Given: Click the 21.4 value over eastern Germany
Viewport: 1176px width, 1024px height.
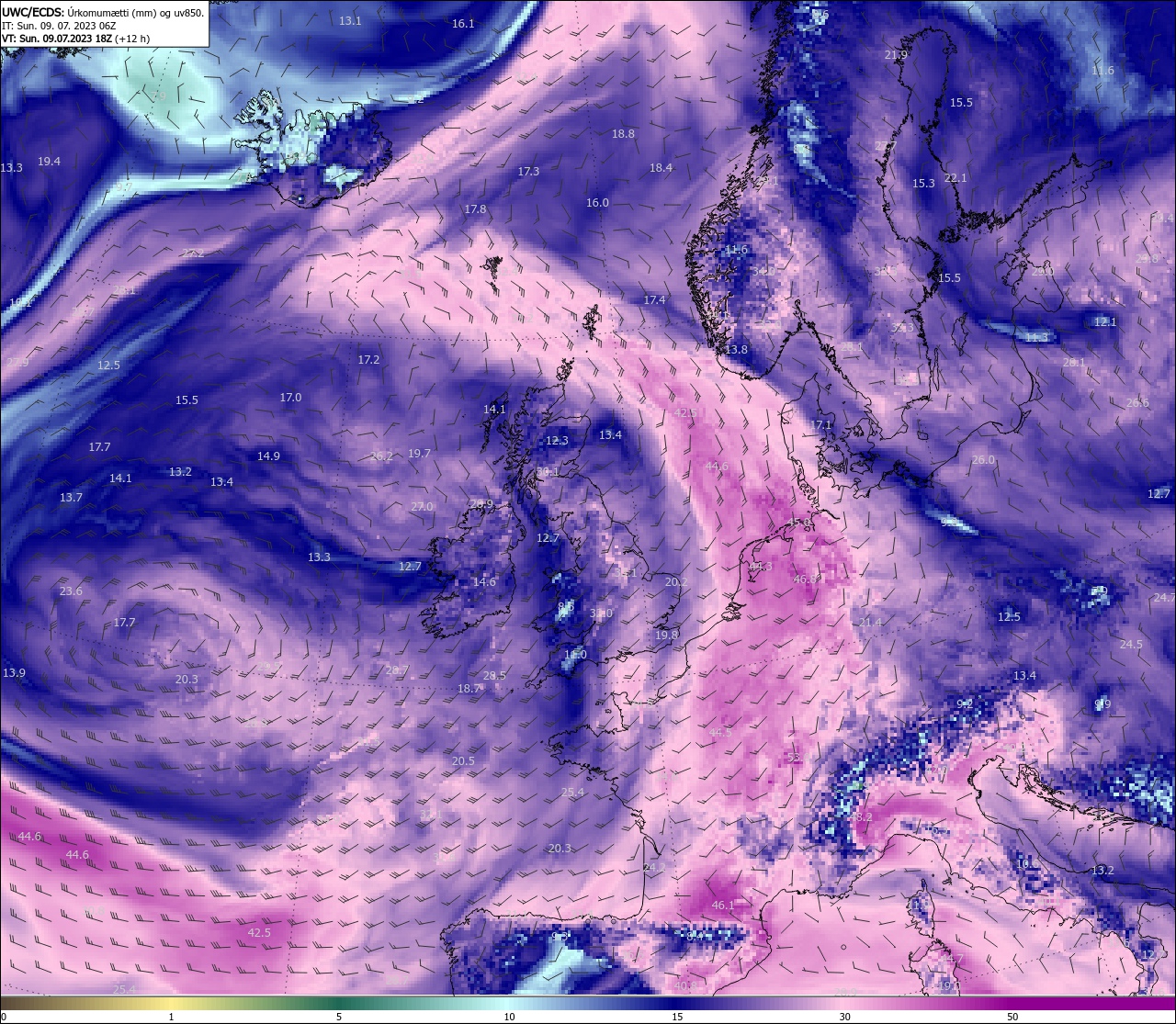Looking at the screenshot, I should tap(870, 623).
